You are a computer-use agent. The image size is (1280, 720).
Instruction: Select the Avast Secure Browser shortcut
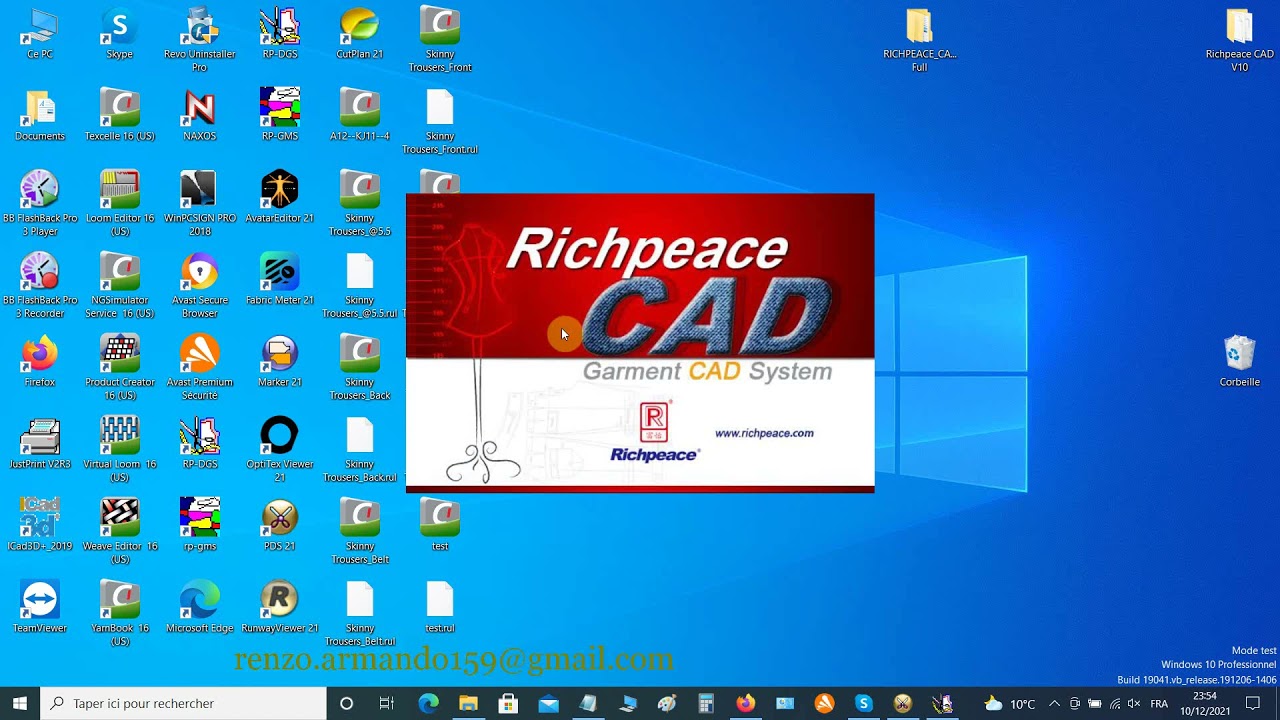click(200, 286)
